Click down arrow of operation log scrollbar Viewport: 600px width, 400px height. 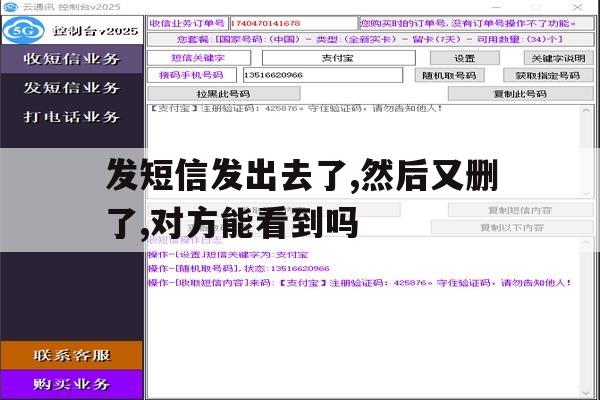pos(586,393)
